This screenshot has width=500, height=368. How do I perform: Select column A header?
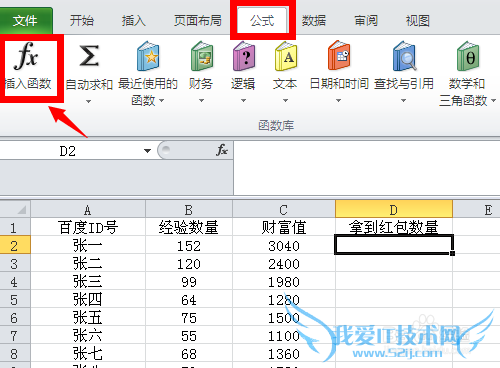[x=88, y=210]
